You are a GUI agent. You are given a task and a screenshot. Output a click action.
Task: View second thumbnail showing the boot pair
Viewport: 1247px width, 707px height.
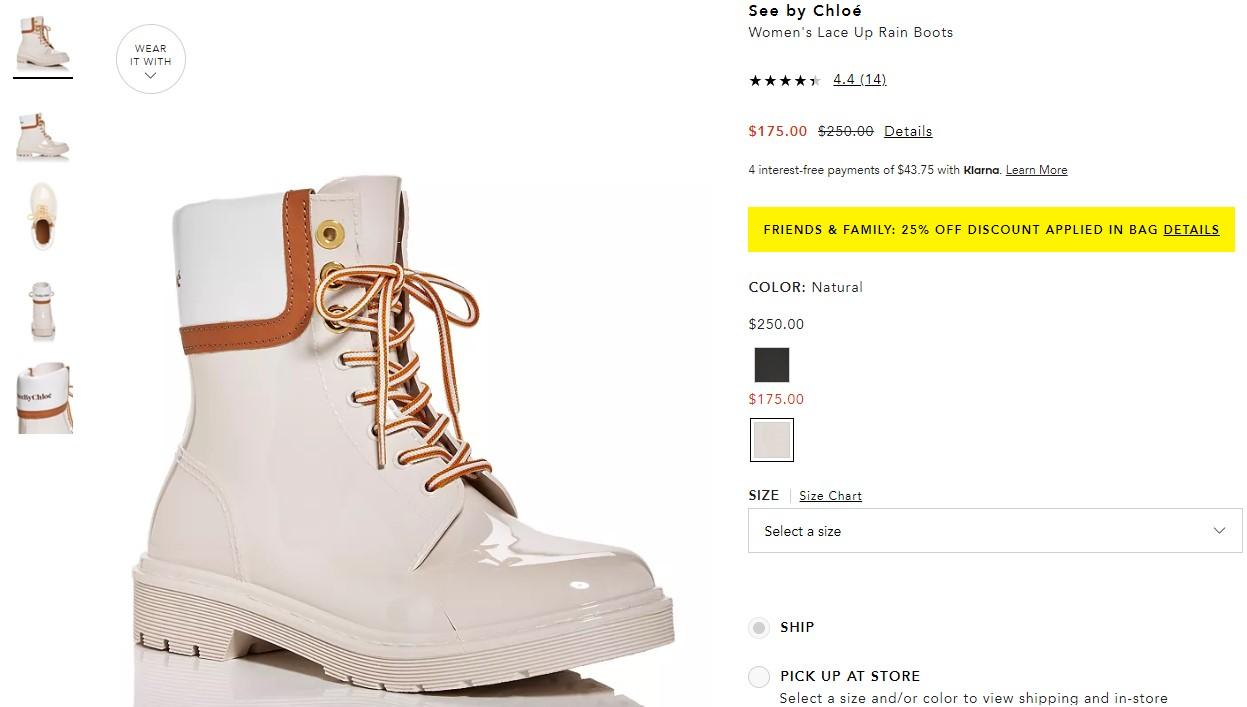[x=44, y=135]
